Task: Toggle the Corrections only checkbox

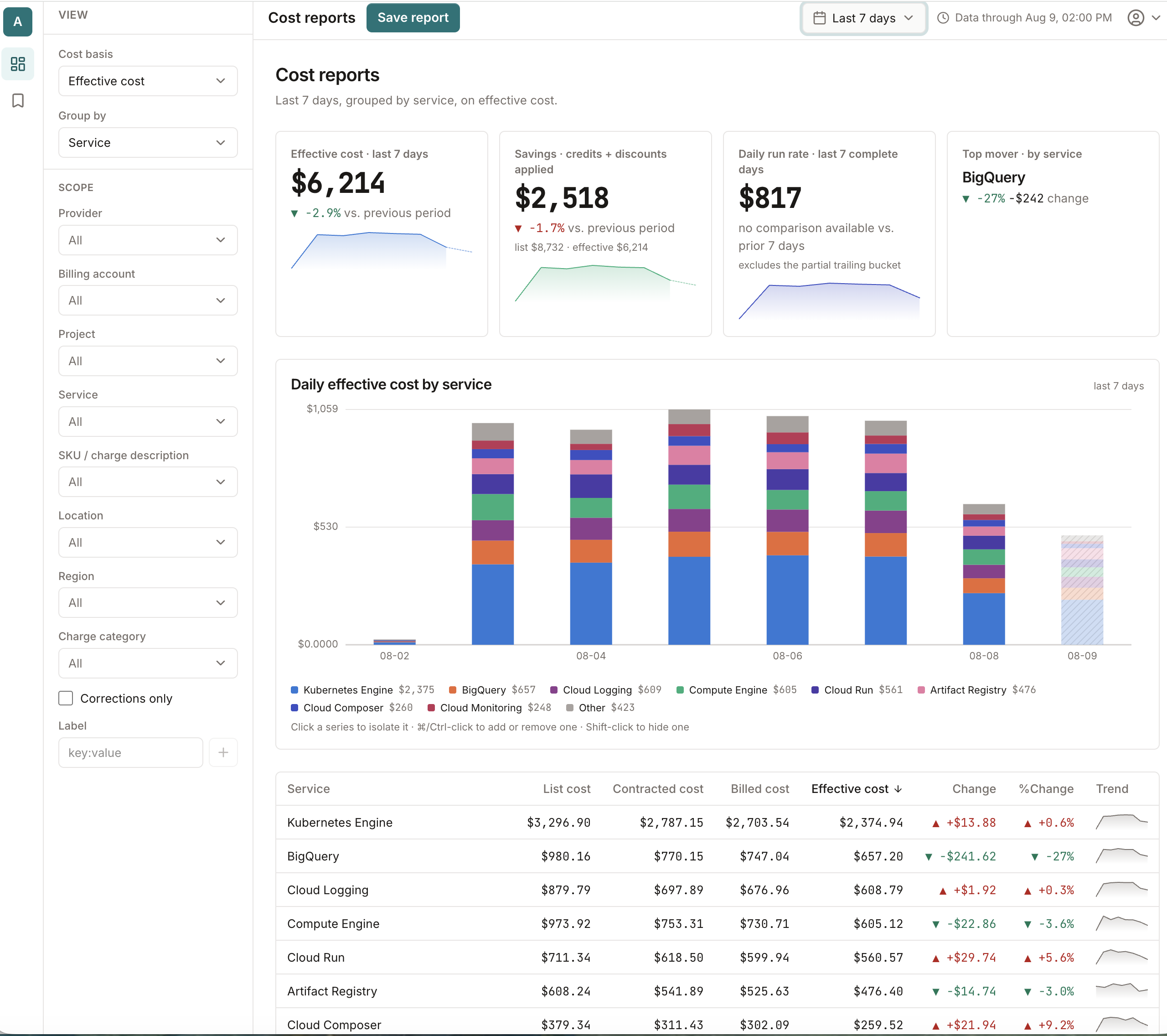Action: [66, 699]
